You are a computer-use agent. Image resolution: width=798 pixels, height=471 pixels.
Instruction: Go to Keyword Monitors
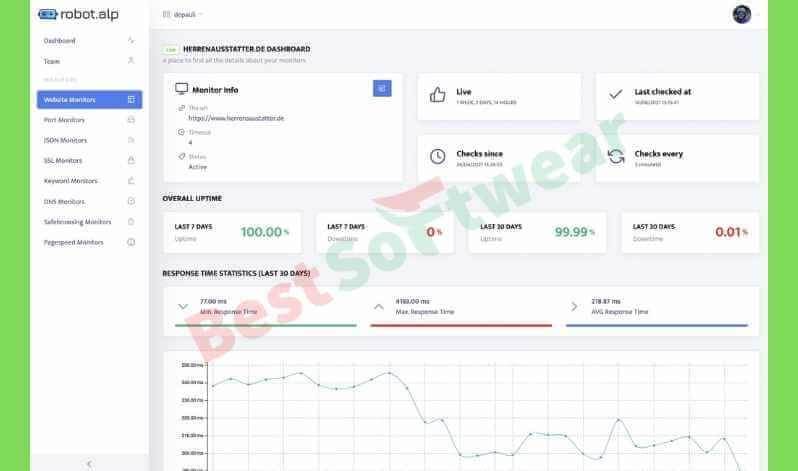point(89,181)
